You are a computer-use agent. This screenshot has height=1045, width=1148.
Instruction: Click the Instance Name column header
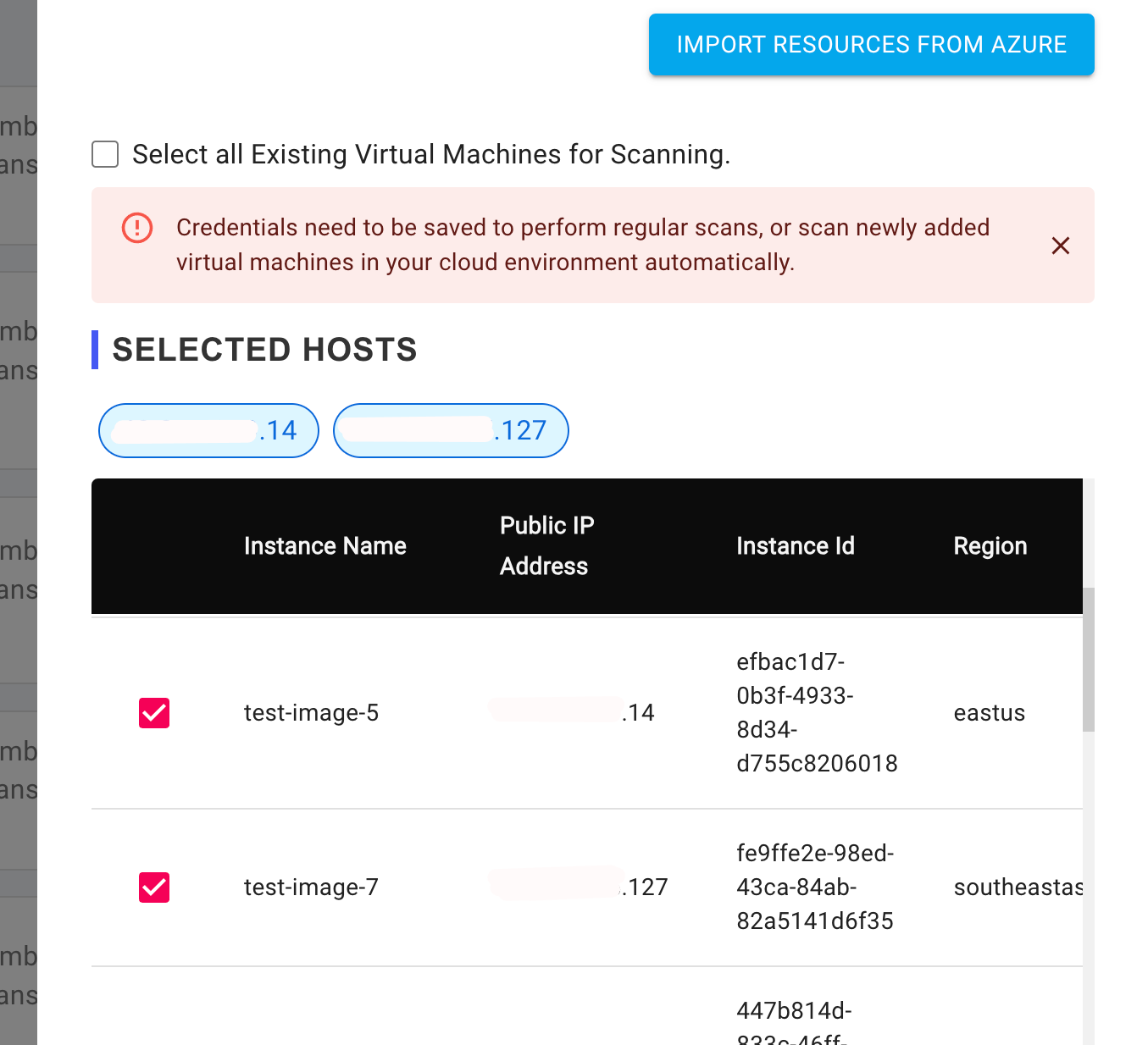[325, 546]
